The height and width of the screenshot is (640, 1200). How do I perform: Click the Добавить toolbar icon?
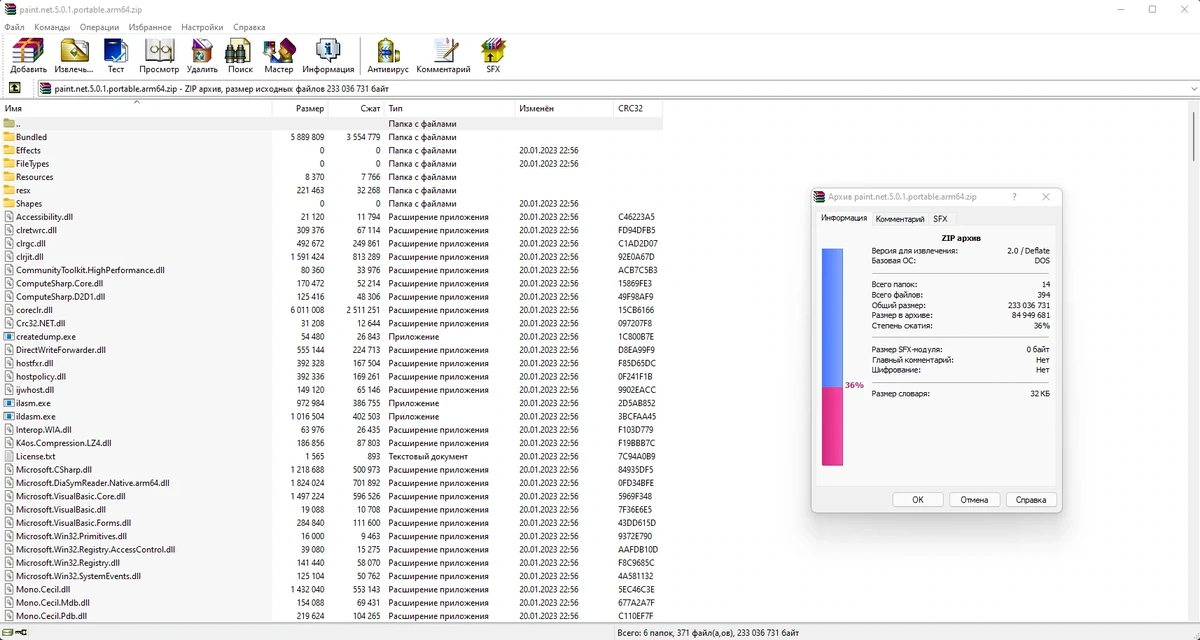click(x=28, y=51)
